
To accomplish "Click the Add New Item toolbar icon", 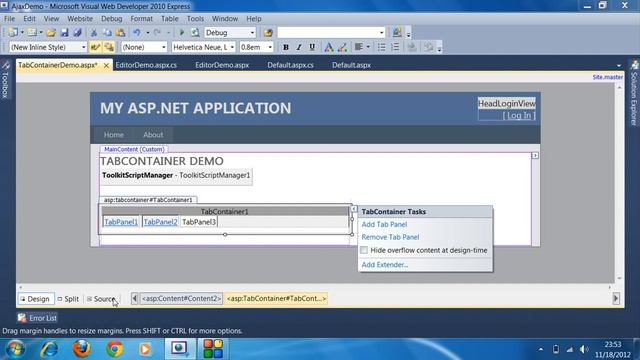I will (x=32, y=33).
